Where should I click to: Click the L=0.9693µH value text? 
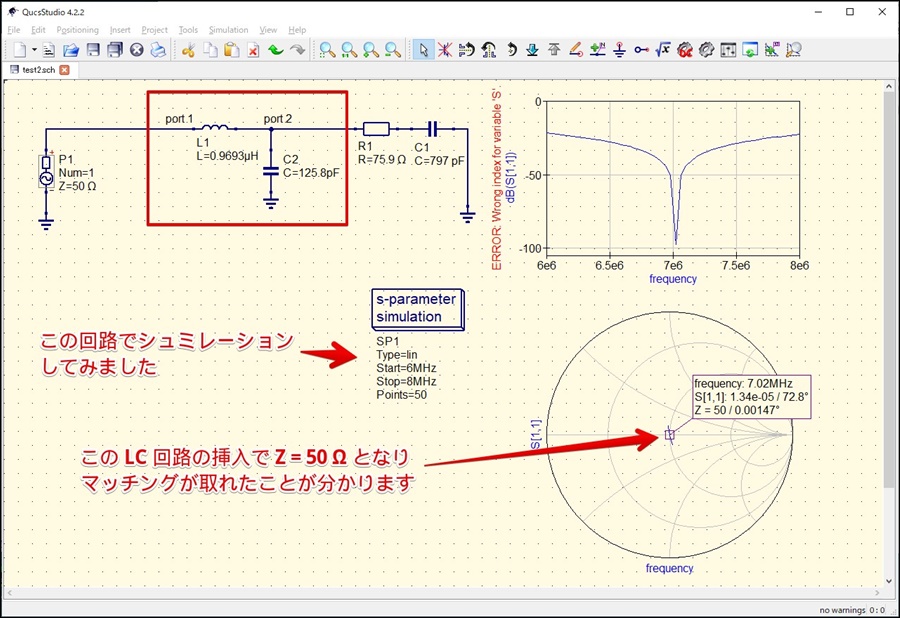[227, 156]
